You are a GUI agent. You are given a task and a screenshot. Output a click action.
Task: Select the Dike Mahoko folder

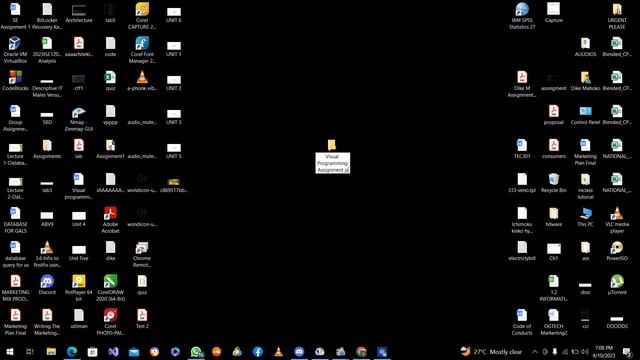(x=585, y=80)
